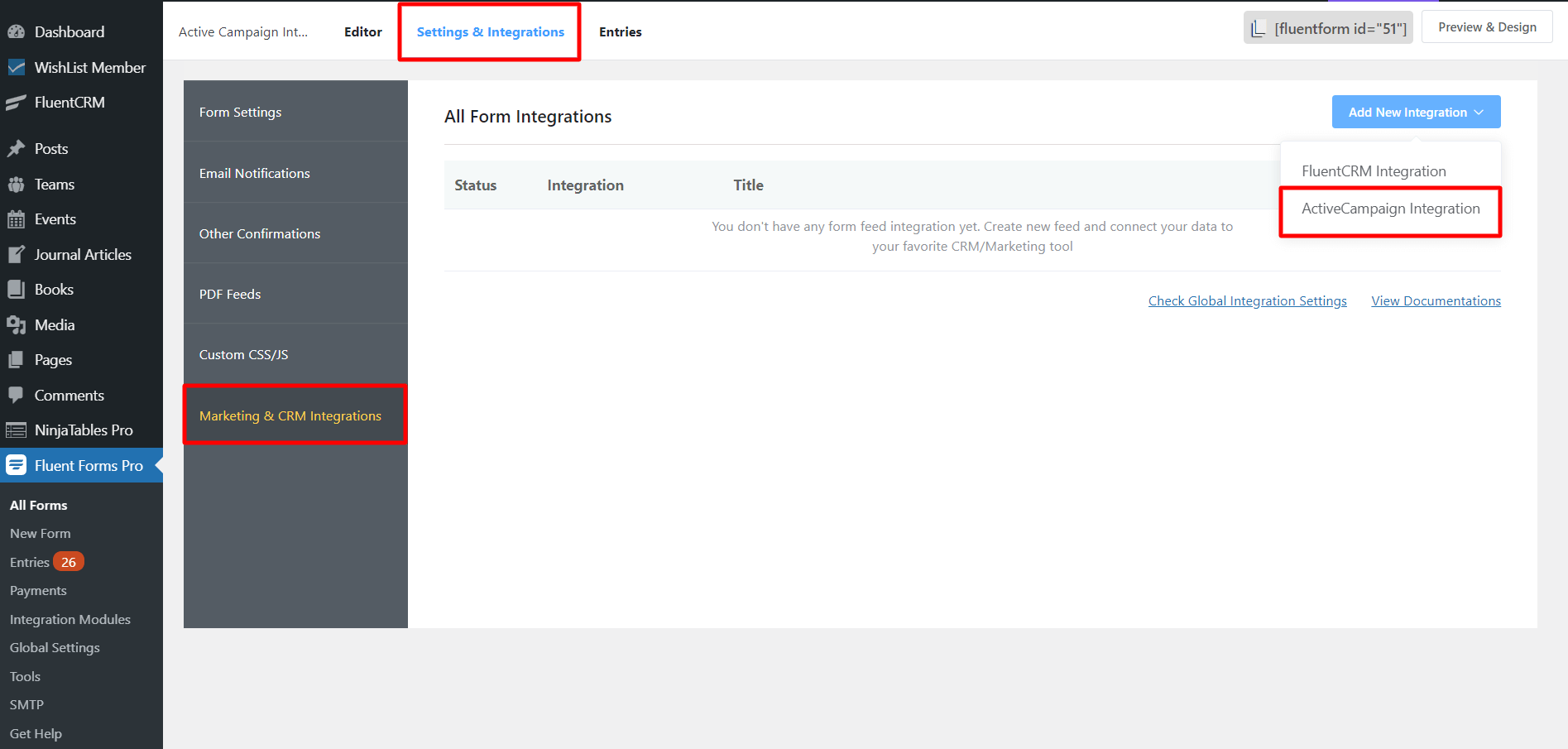Viewport: 1568px width, 749px height.
Task: Click the Title column header
Action: [749, 185]
